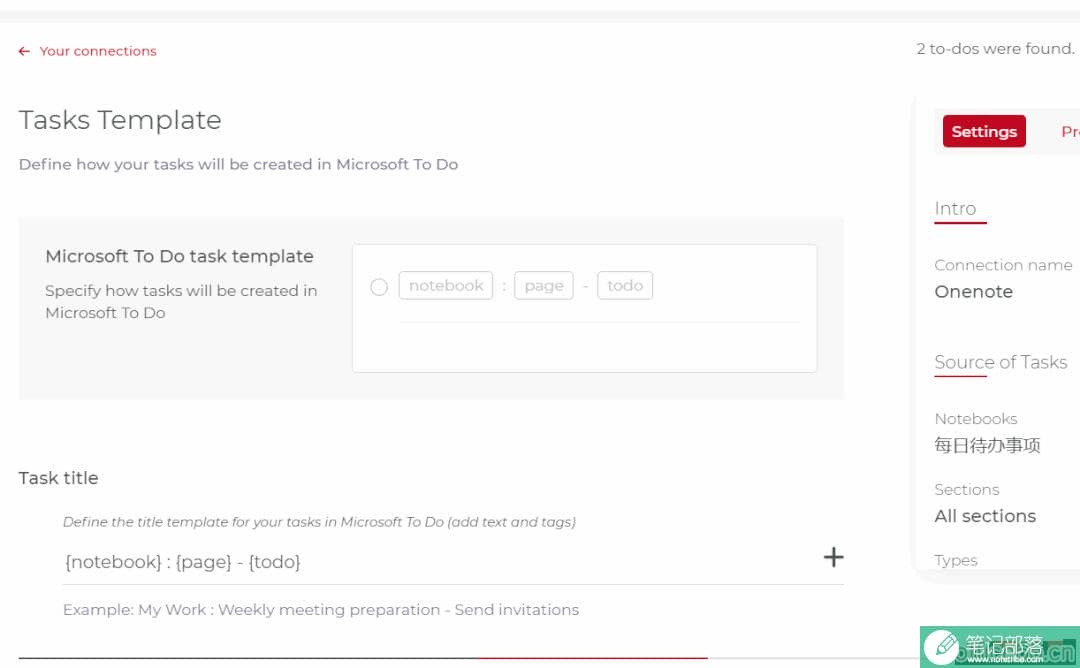Select the page tag chip in preview

(x=543, y=285)
